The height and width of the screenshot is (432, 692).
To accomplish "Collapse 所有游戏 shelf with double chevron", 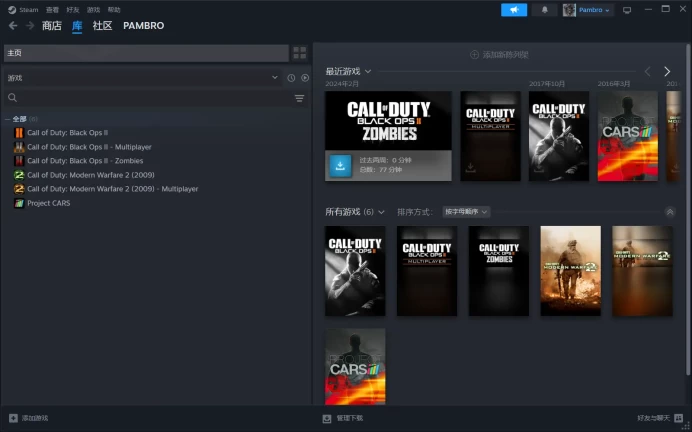I will click(669, 212).
